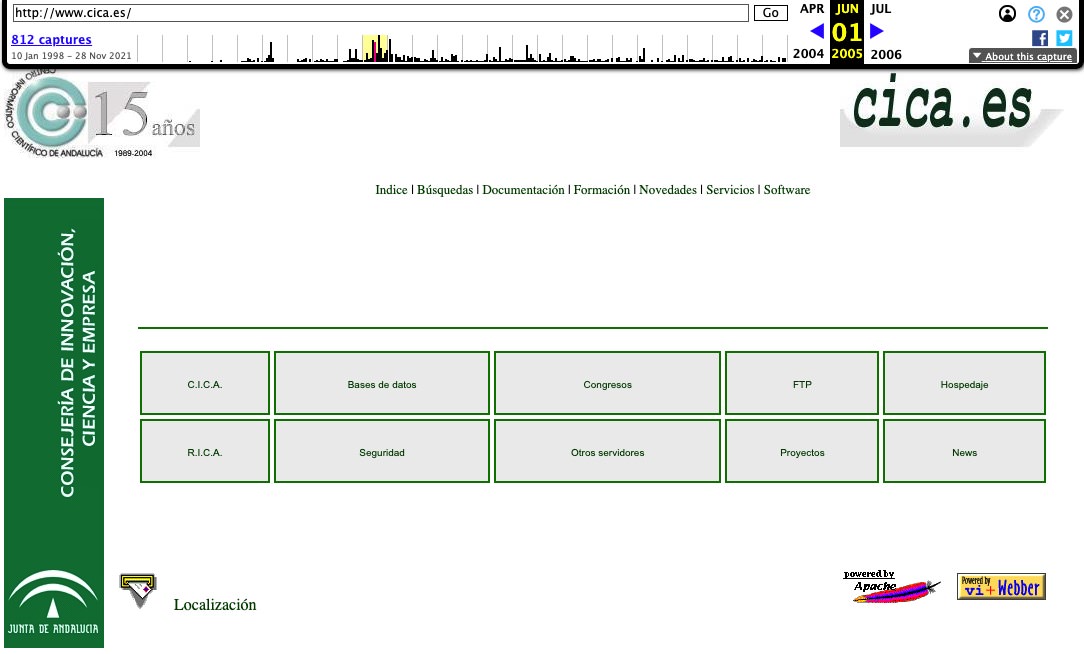Click the highlighted 2005 year in timeline
The height and width of the screenshot is (654, 1084).
pos(847,54)
